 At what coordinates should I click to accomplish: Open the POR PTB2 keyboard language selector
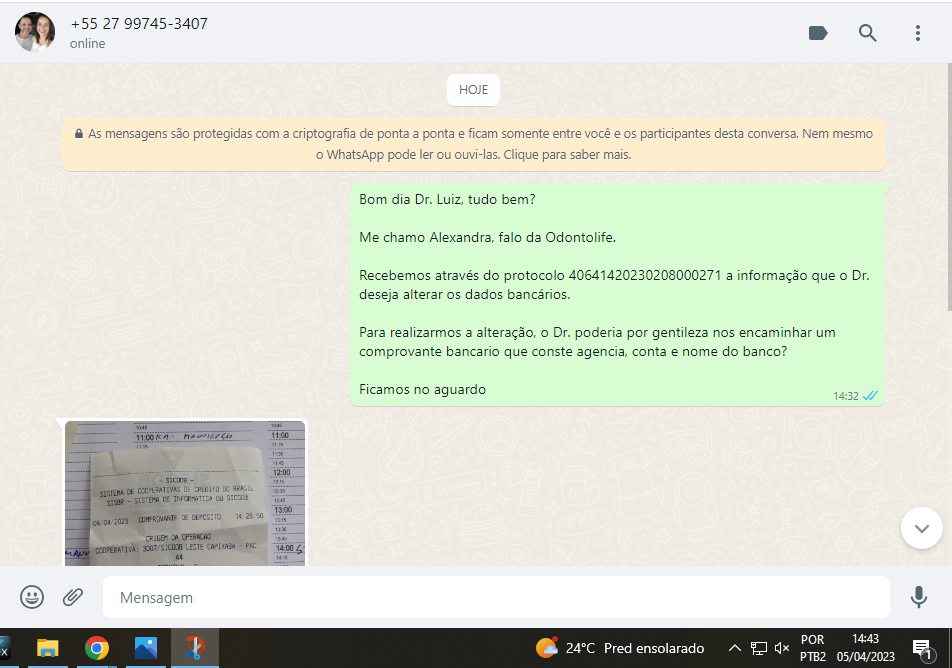tap(813, 648)
